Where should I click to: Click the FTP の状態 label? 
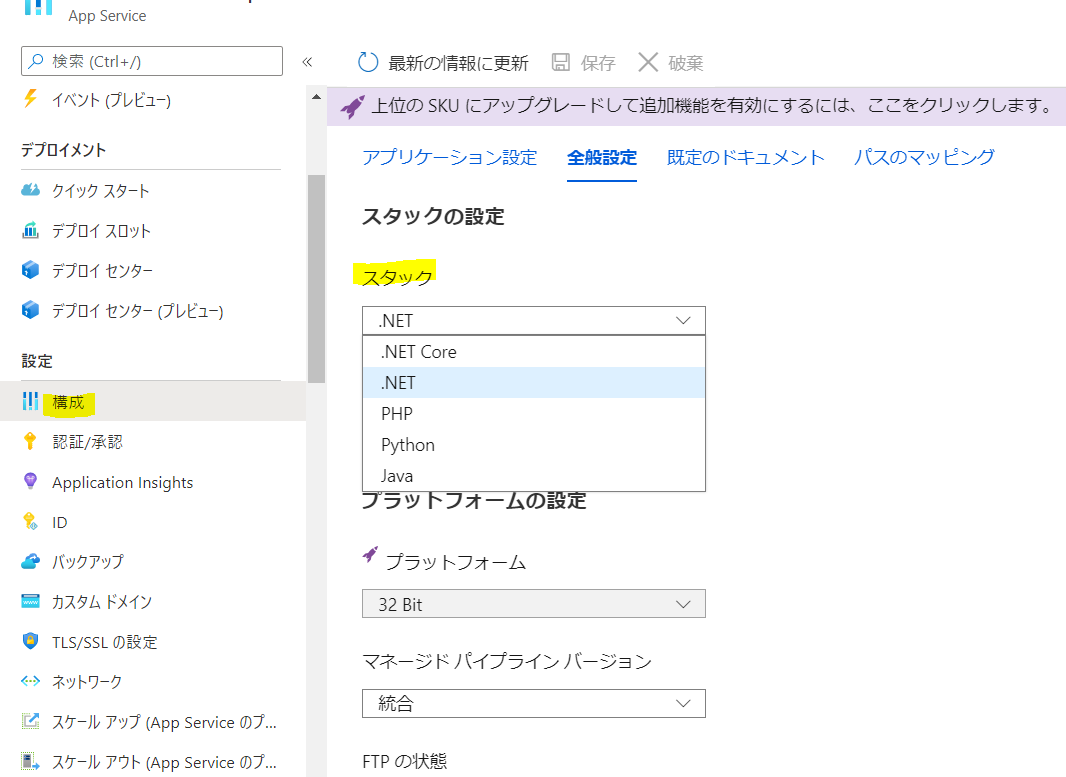point(405,761)
